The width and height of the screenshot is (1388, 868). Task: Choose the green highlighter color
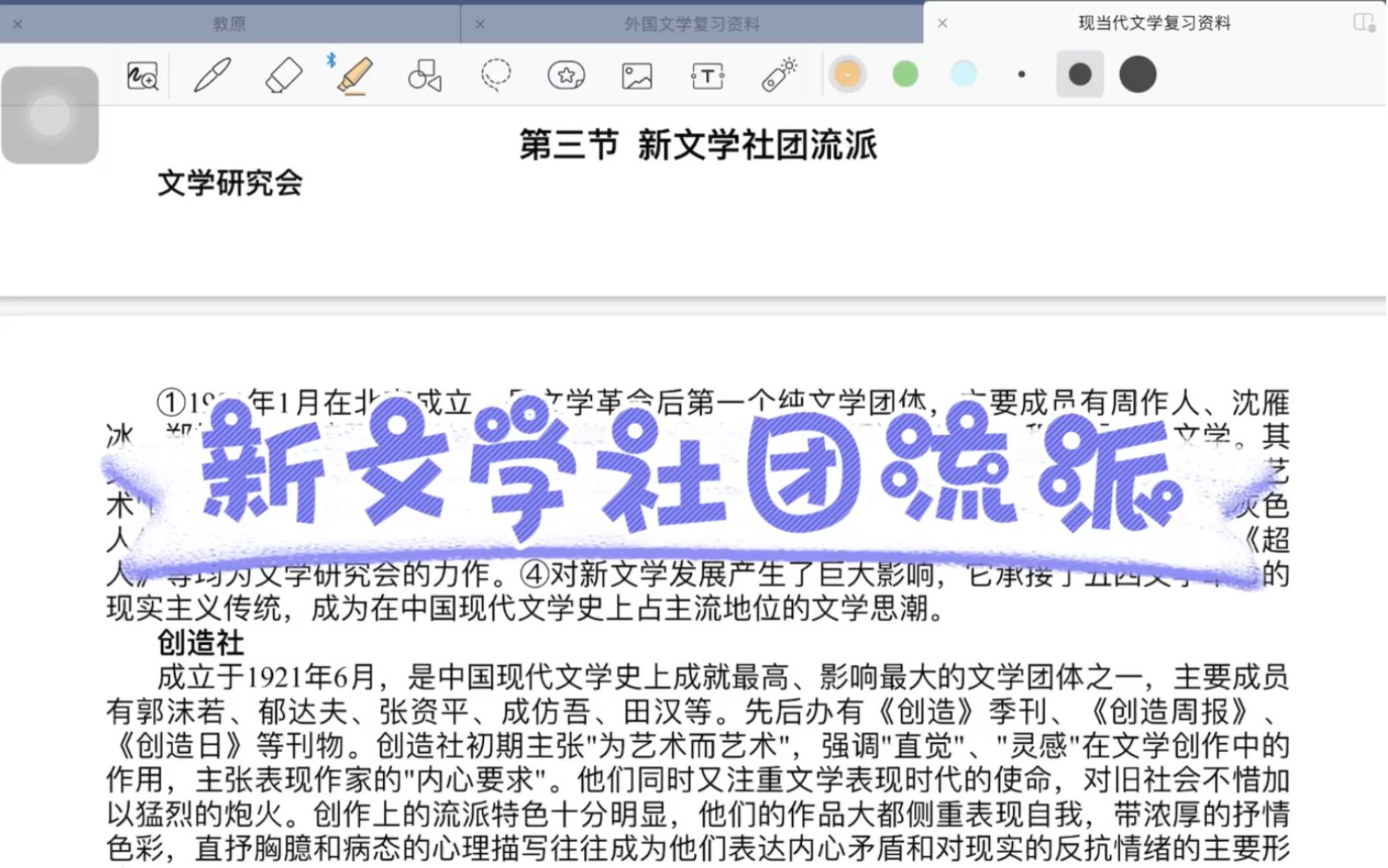906,75
